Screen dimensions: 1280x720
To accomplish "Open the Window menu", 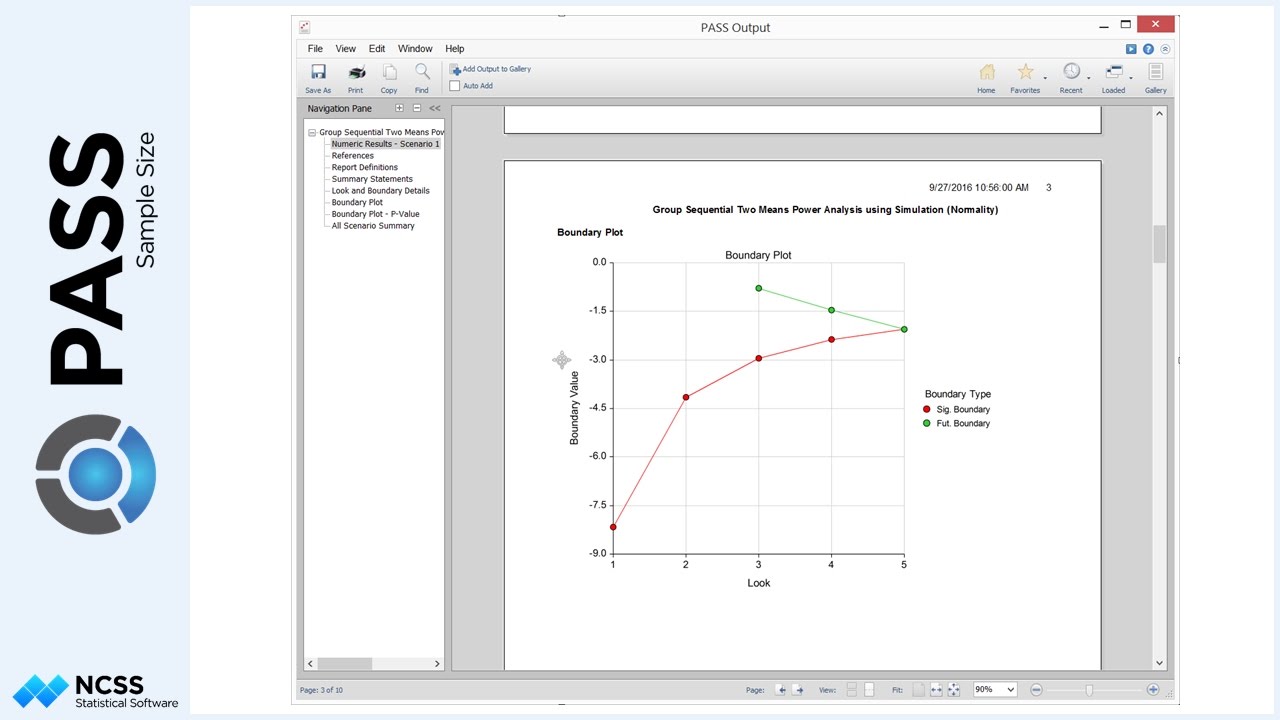I will point(415,49).
